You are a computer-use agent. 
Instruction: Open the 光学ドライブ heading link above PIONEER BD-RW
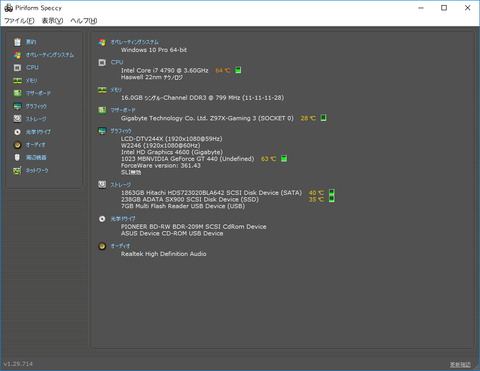coord(123,219)
